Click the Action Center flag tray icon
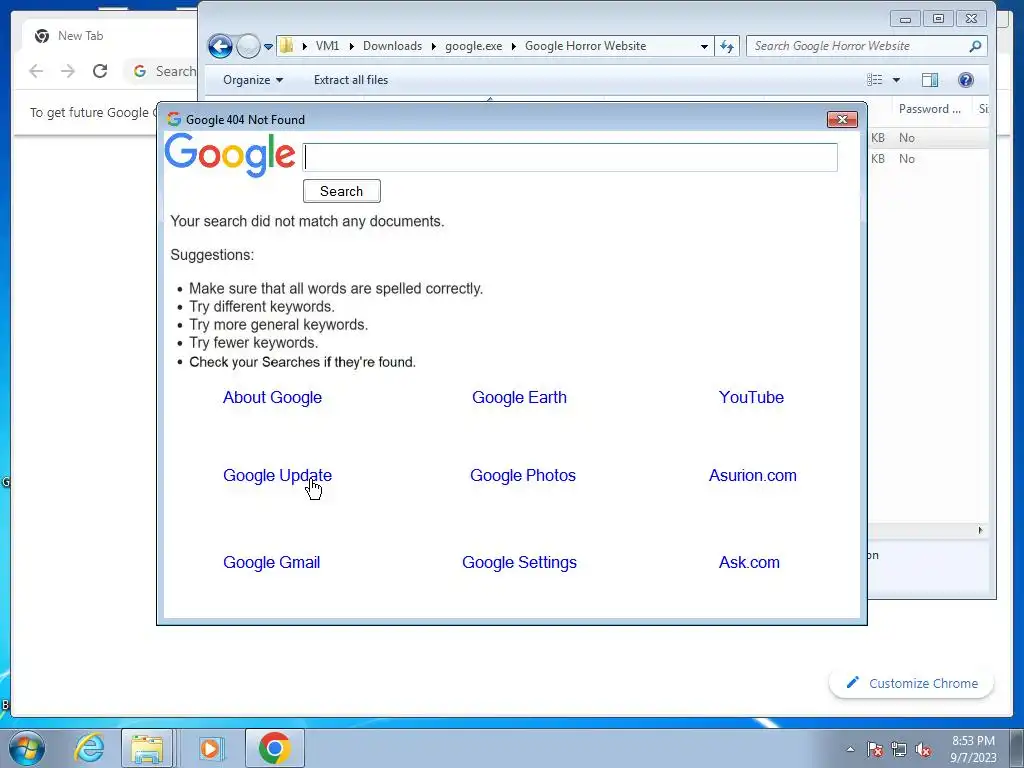 [875, 749]
